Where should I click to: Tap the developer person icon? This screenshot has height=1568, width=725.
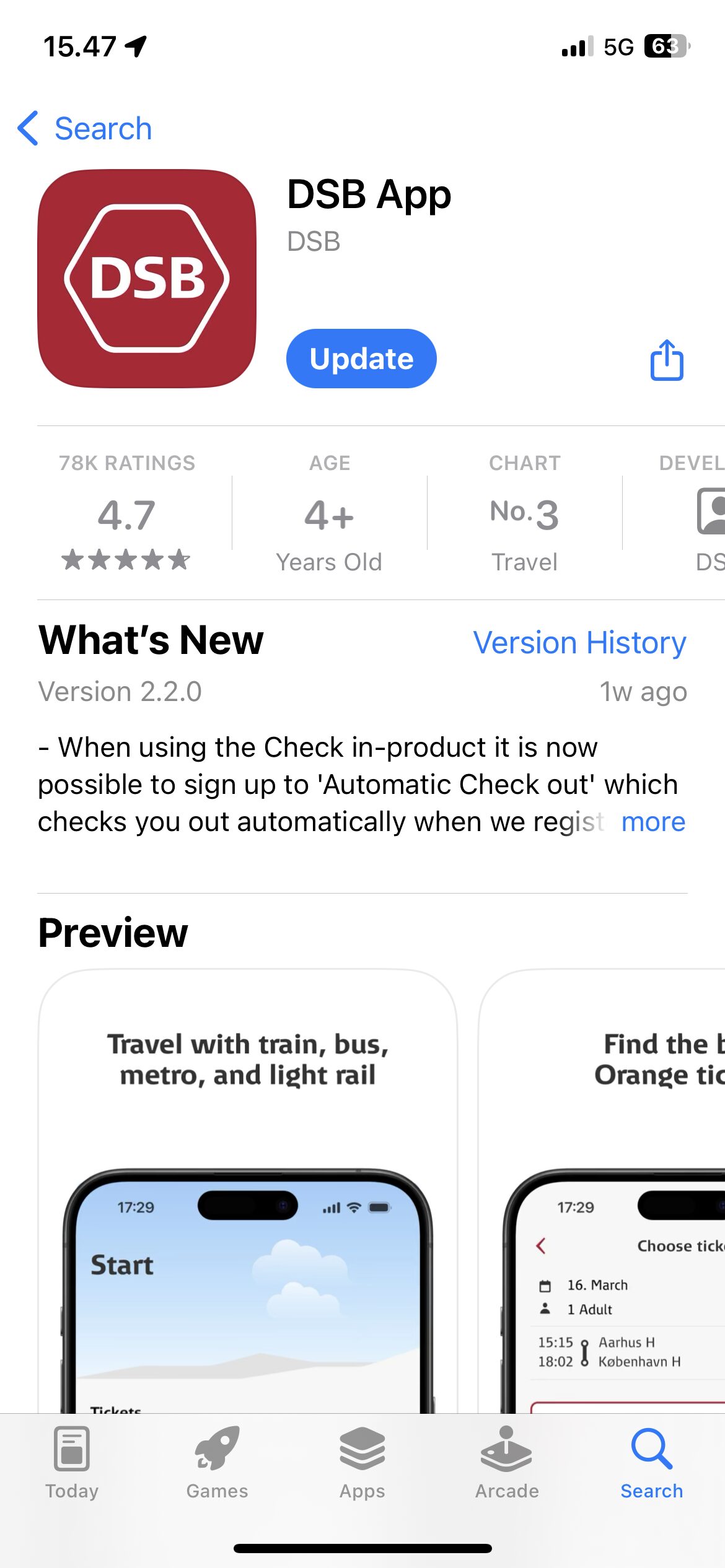click(x=711, y=512)
